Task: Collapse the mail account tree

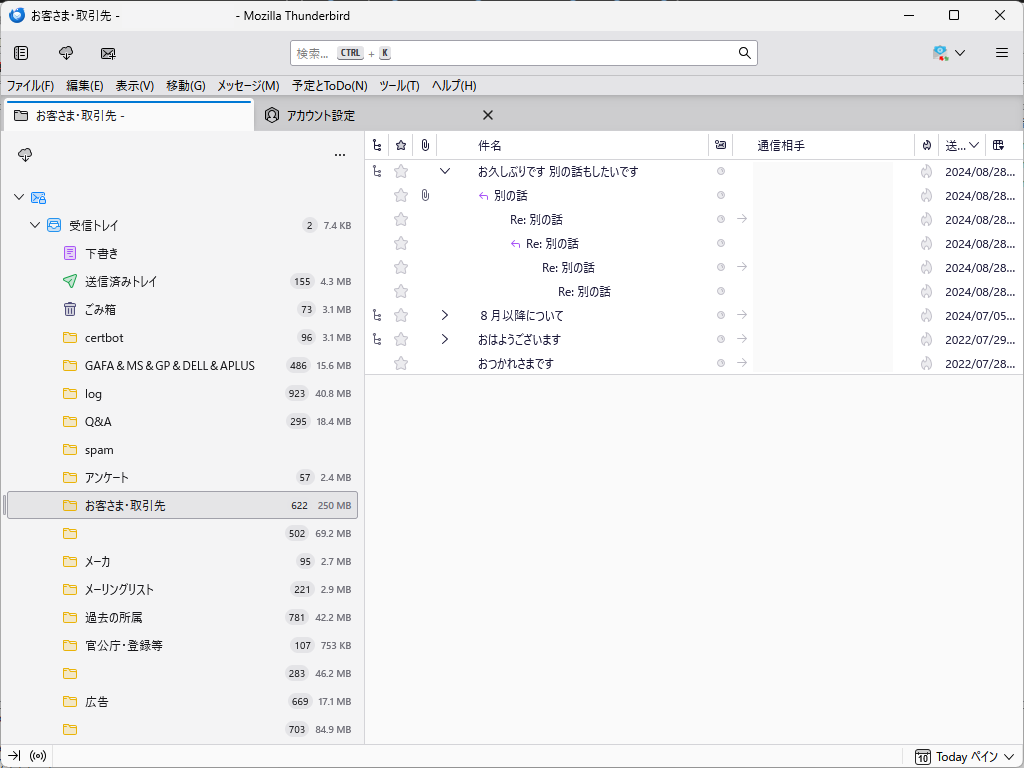Action: [19, 197]
